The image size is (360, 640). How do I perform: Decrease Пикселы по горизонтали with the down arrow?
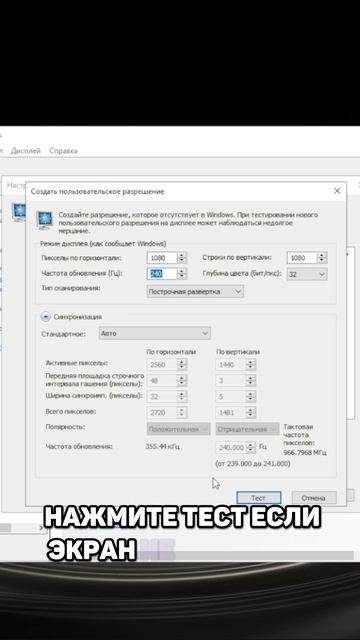(x=182, y=261)
